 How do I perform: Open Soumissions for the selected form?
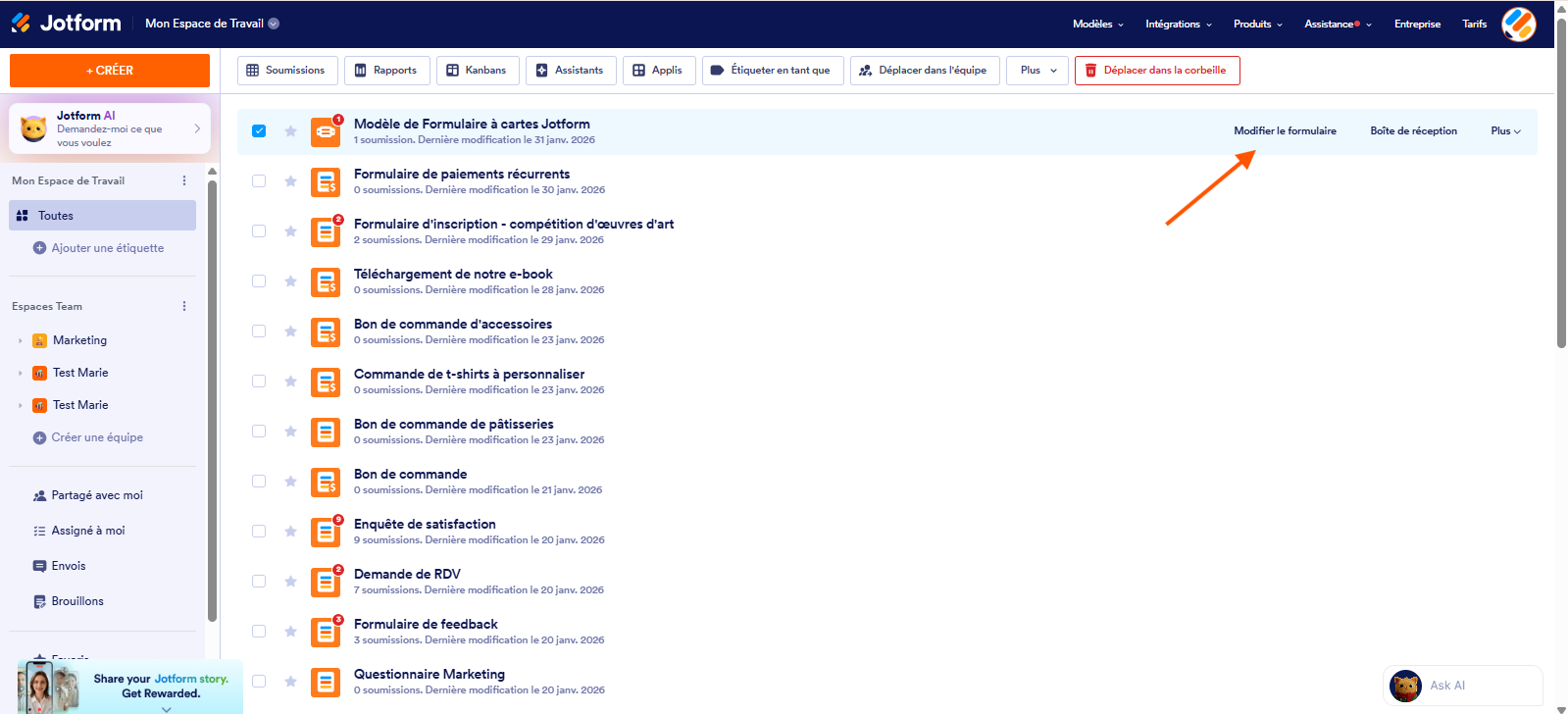[287, 70]
